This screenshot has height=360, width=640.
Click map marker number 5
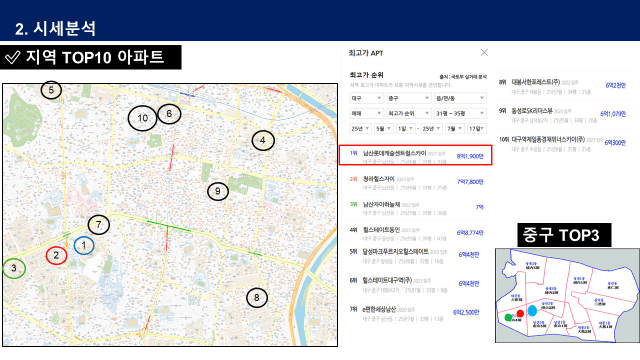click(51, 90)
